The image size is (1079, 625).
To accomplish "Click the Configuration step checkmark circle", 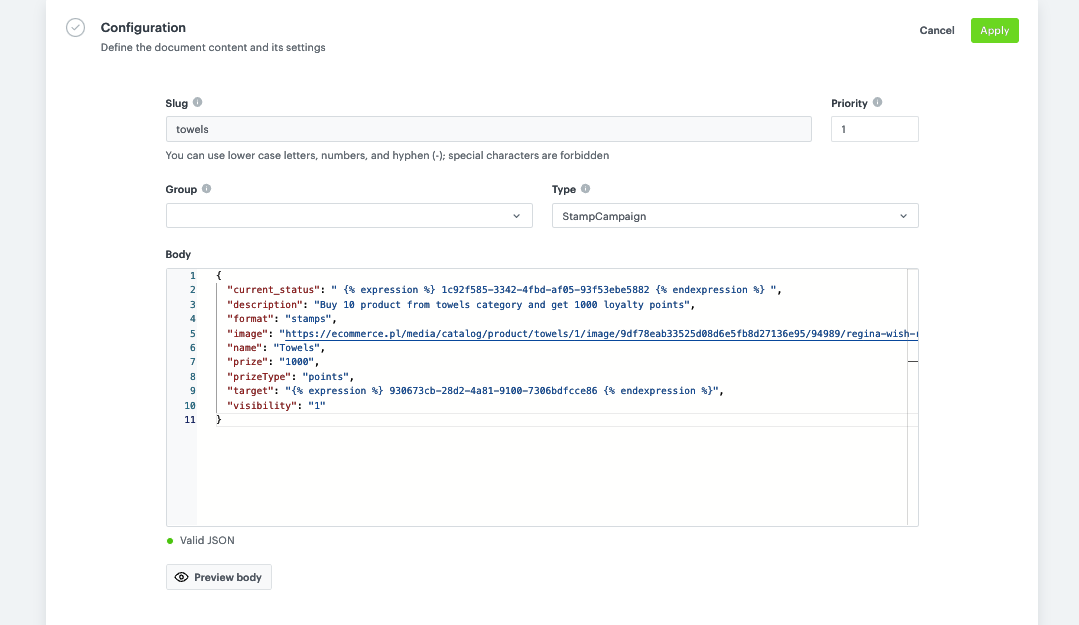I will pyautogui.click(x=75, y=27).
